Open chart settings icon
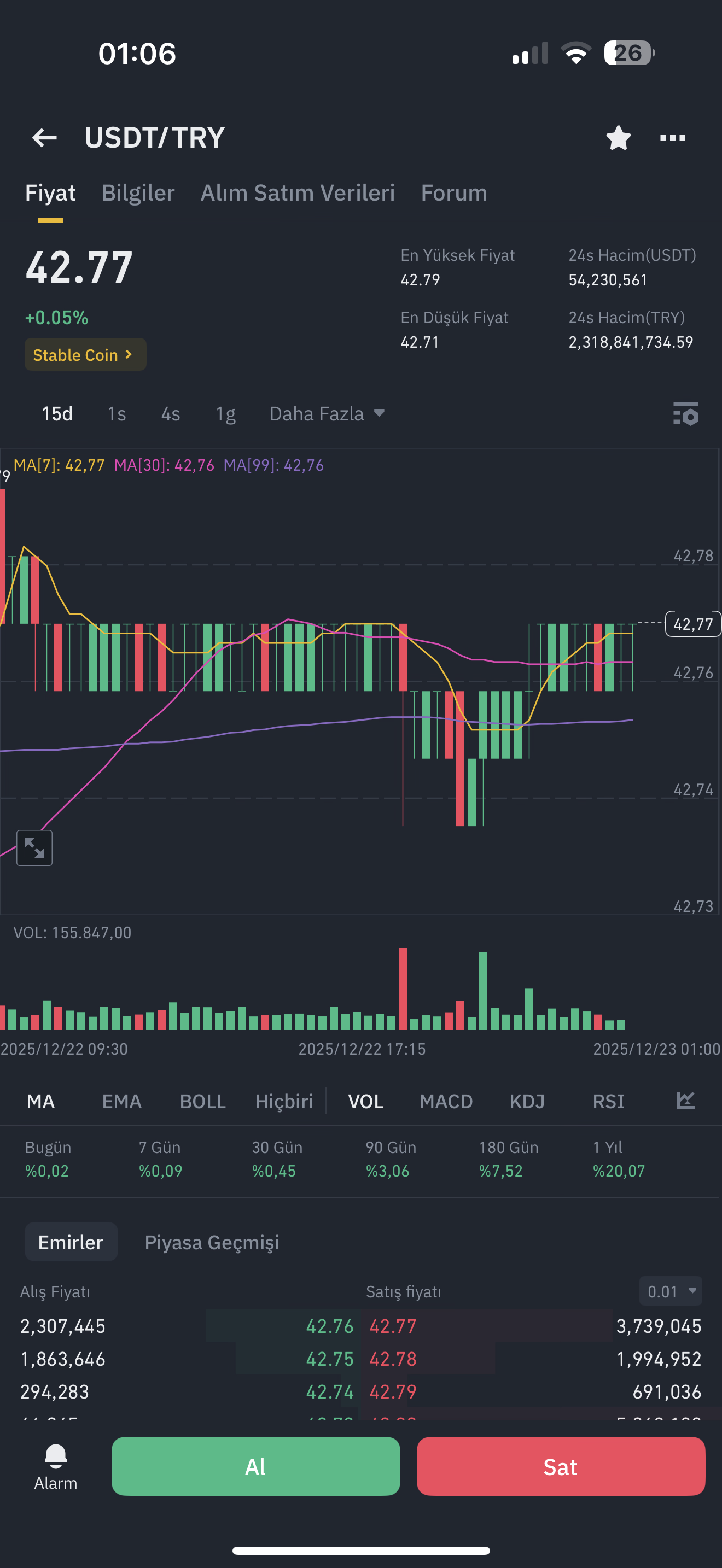The width and height of the screenshot is (722, 1568). click(x=685, y=414)
